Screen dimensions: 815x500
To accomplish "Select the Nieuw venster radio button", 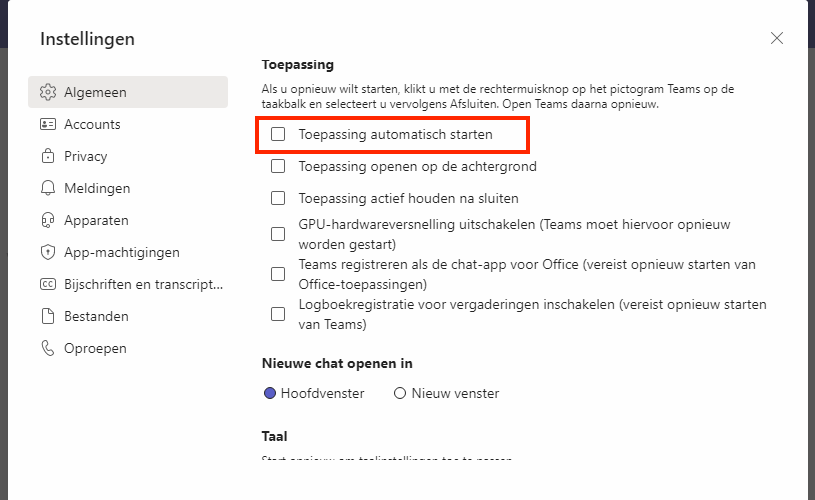I will [x=400, y=393].
